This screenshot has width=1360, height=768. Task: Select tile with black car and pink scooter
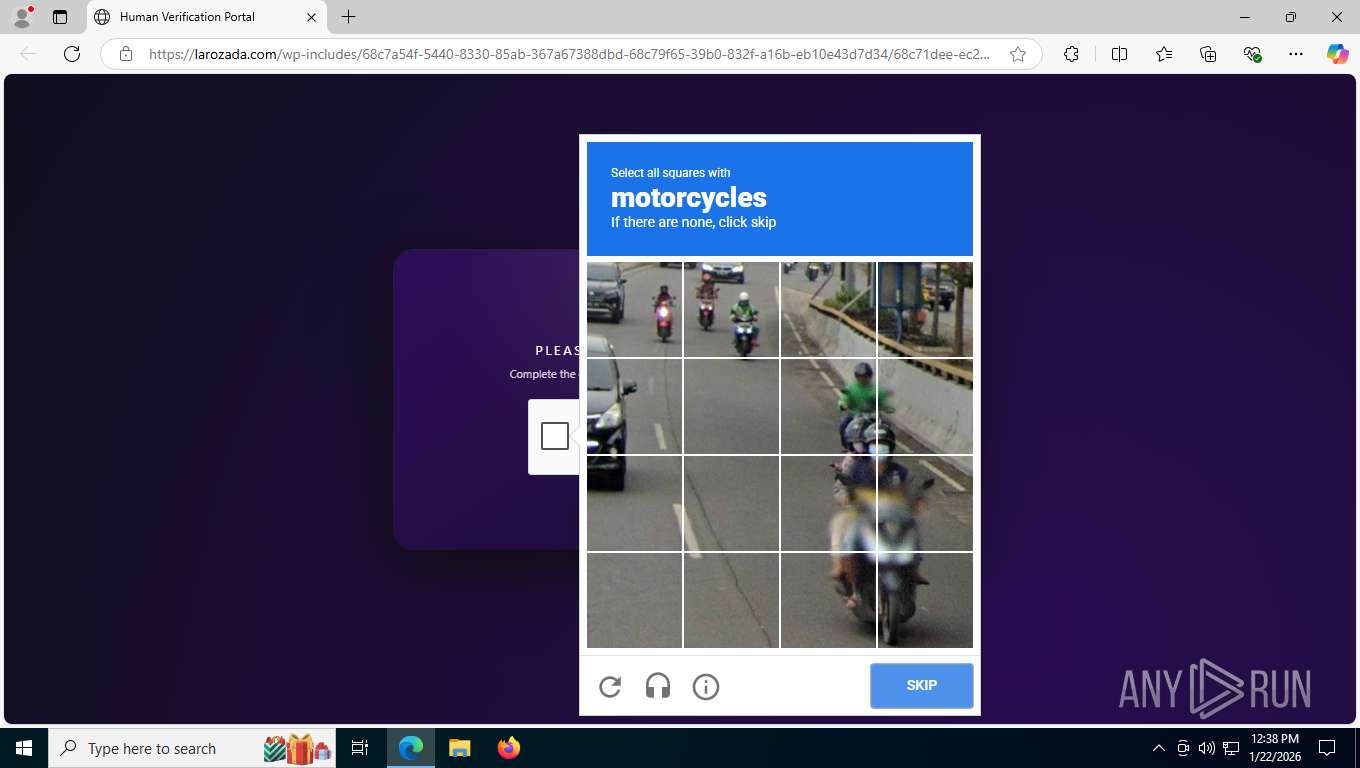pyautogui.click(x=634, y=309)
